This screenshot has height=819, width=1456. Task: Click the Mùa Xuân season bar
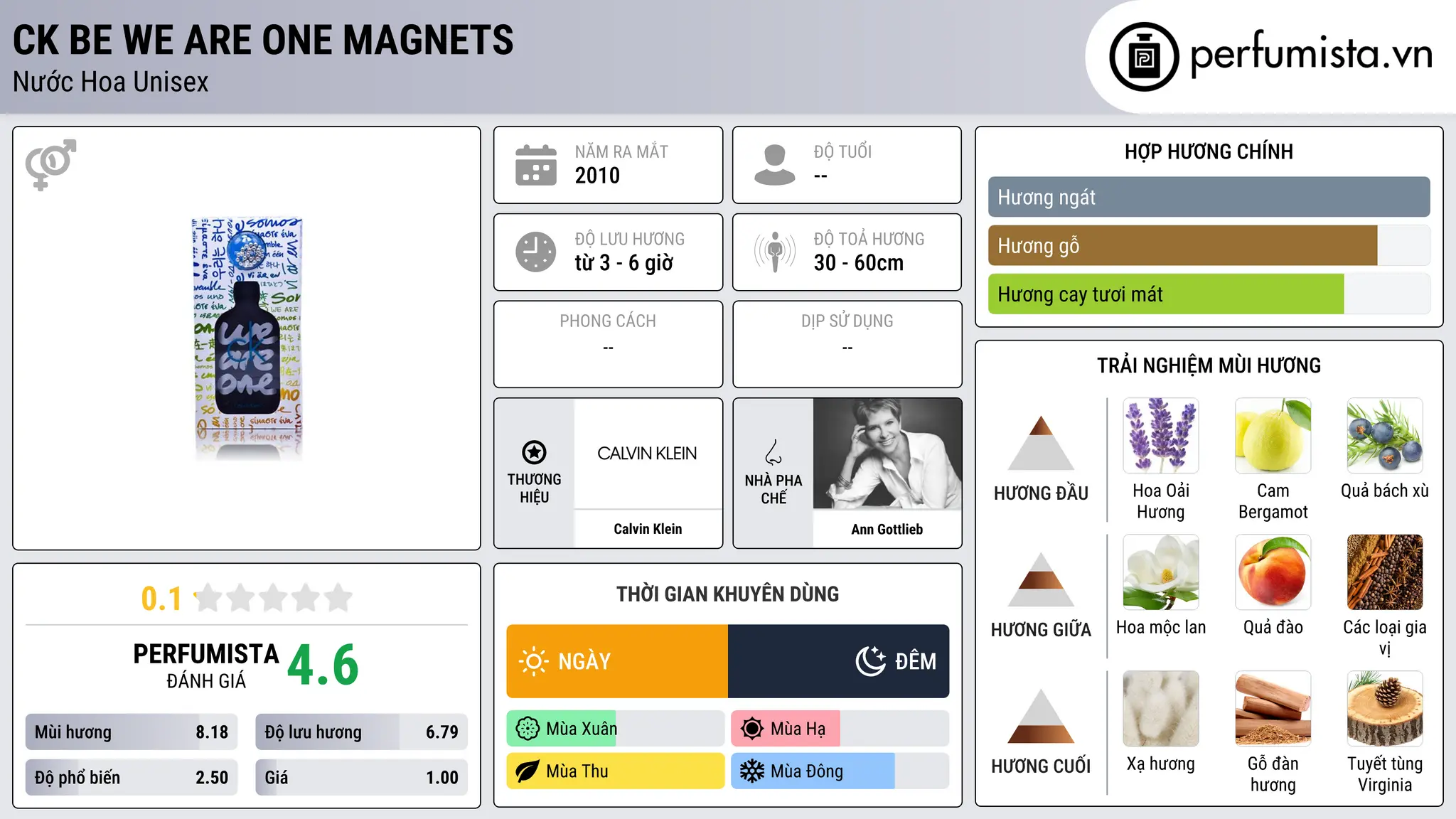(616, 729)
